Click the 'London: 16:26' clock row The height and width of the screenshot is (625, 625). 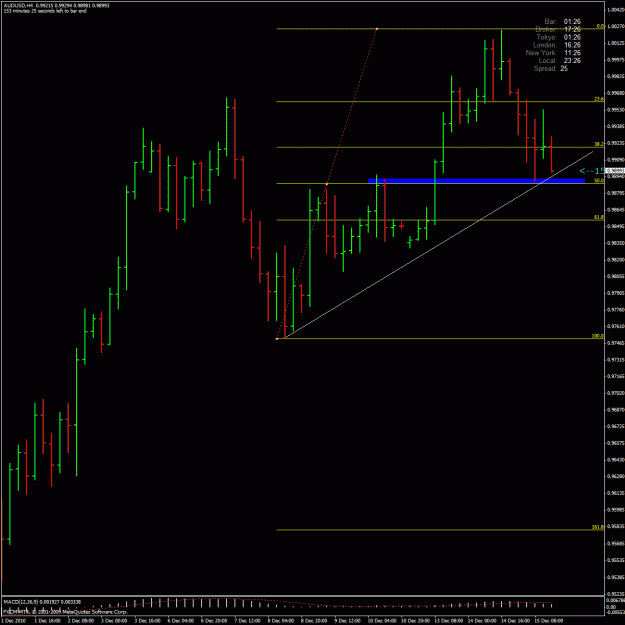coord(557,45)
